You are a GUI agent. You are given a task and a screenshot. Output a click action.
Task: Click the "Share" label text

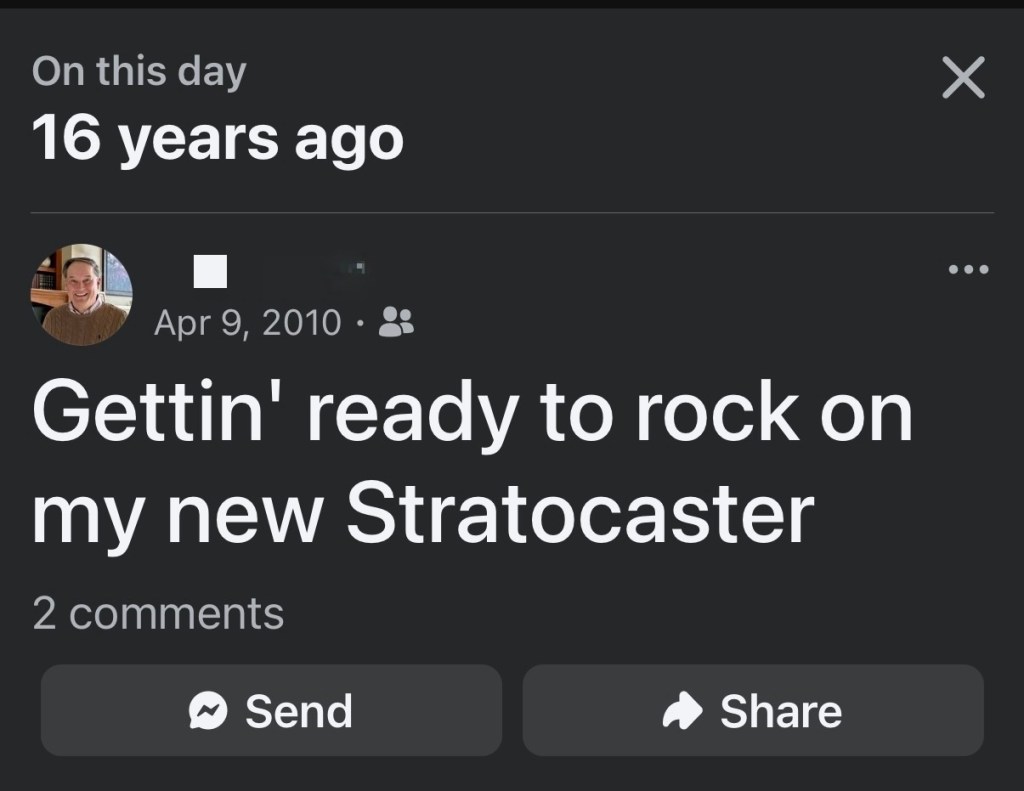781,712
